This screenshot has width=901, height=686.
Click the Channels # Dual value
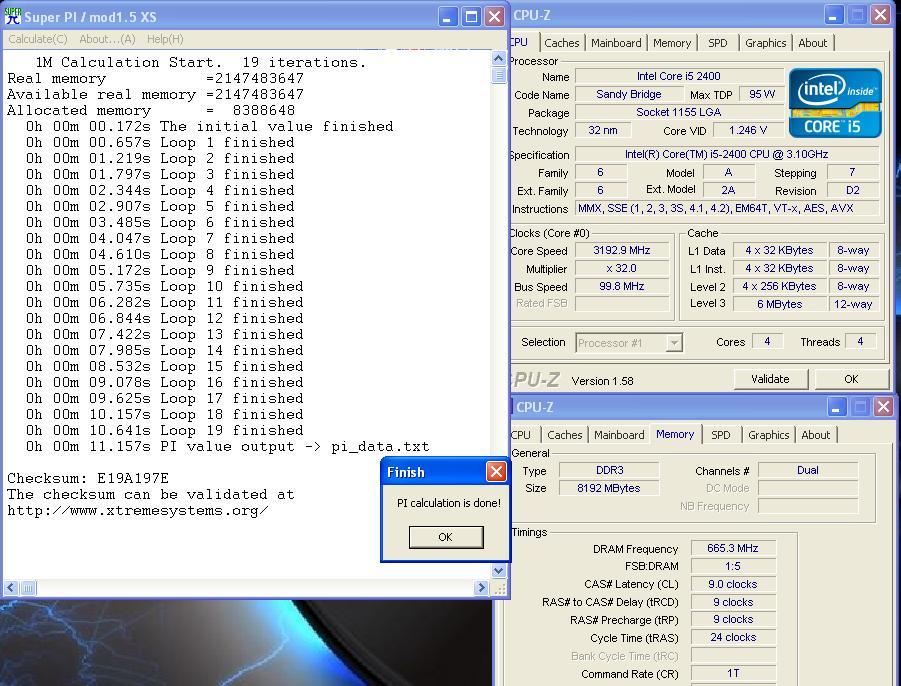807,471
